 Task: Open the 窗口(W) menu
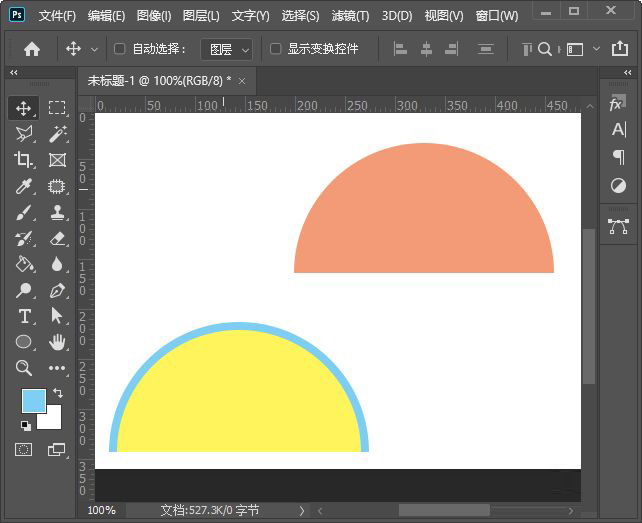497,16
